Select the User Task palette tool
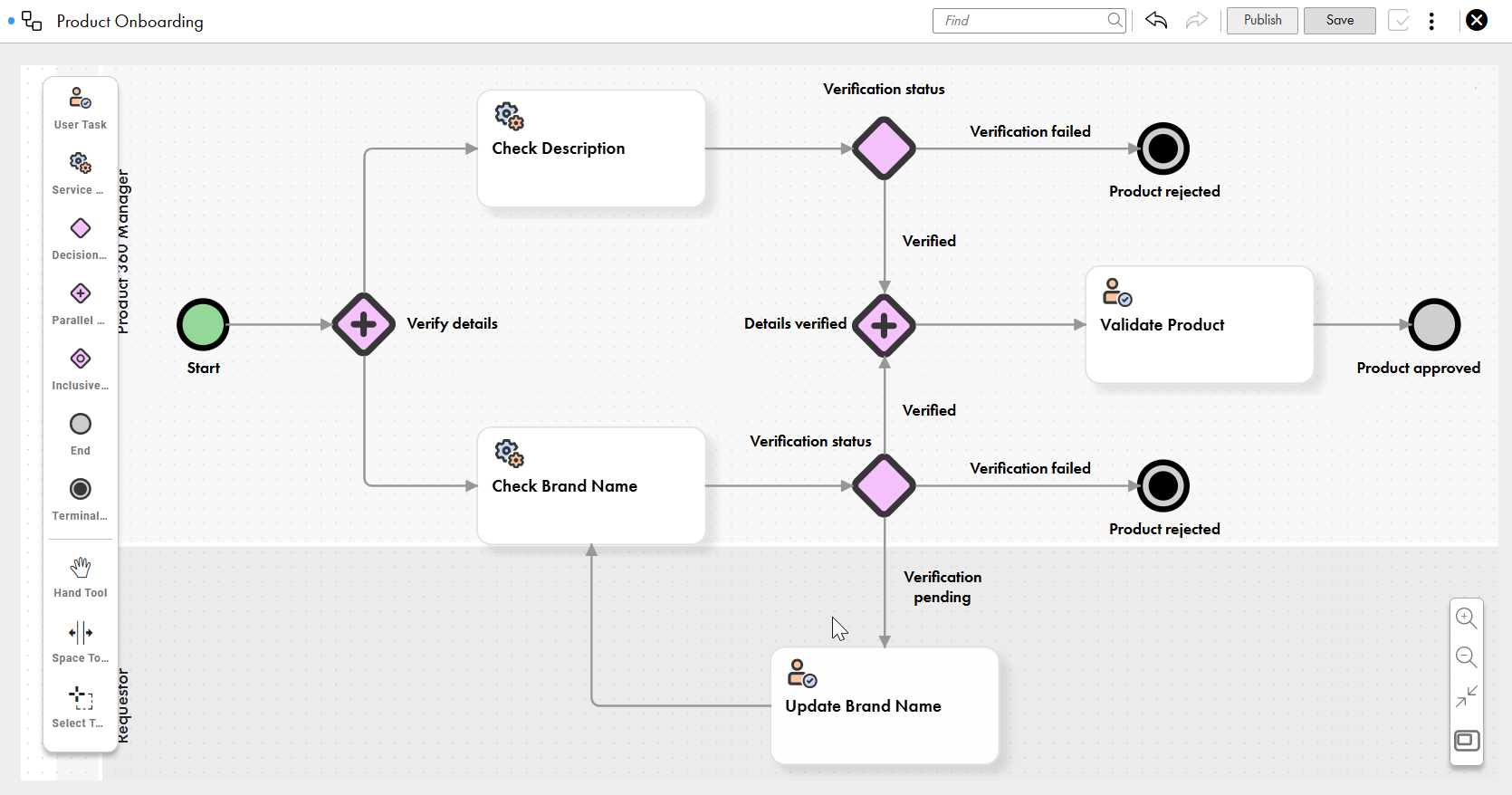1512x795 pixels. pos(81,108)
